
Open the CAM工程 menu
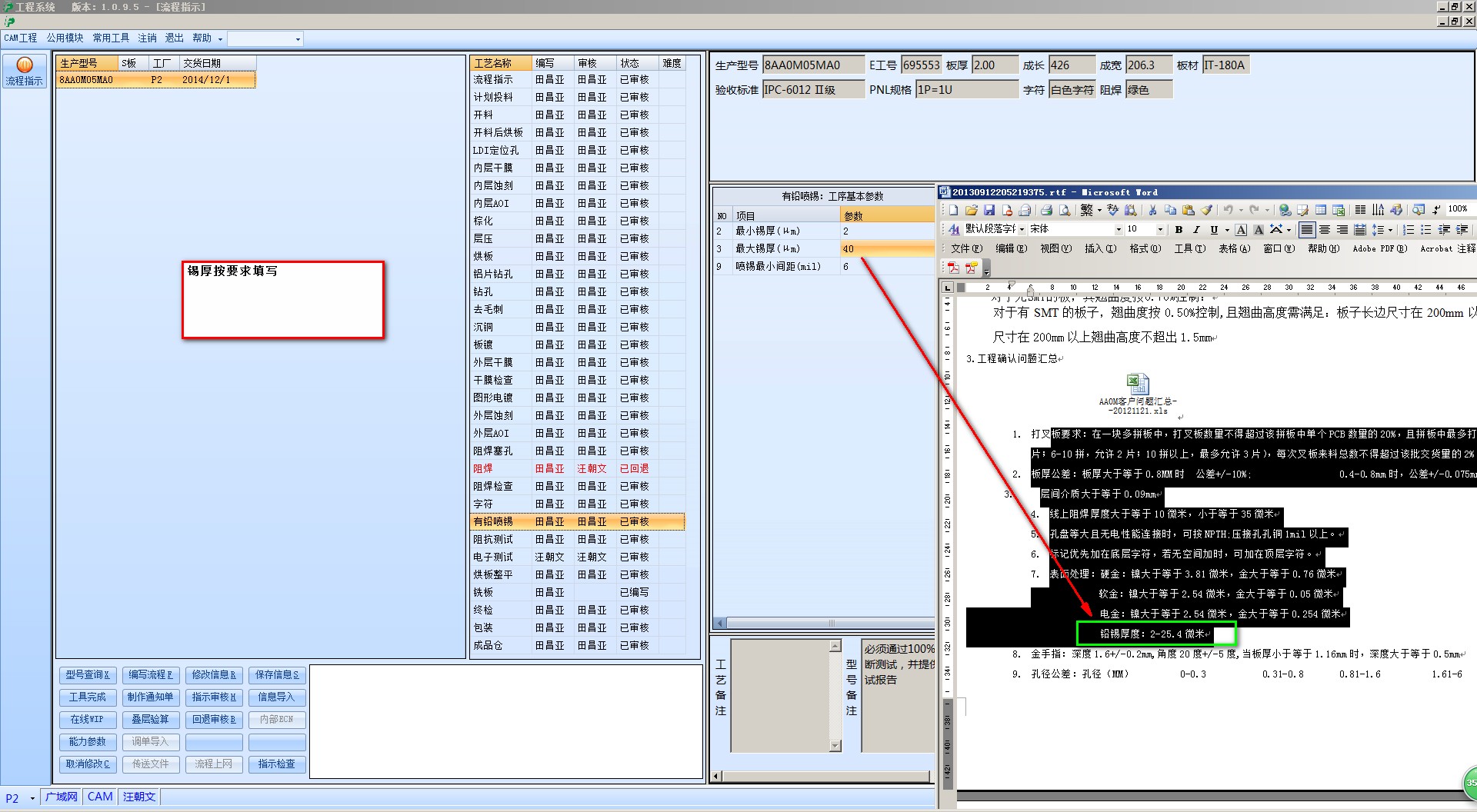21,38
